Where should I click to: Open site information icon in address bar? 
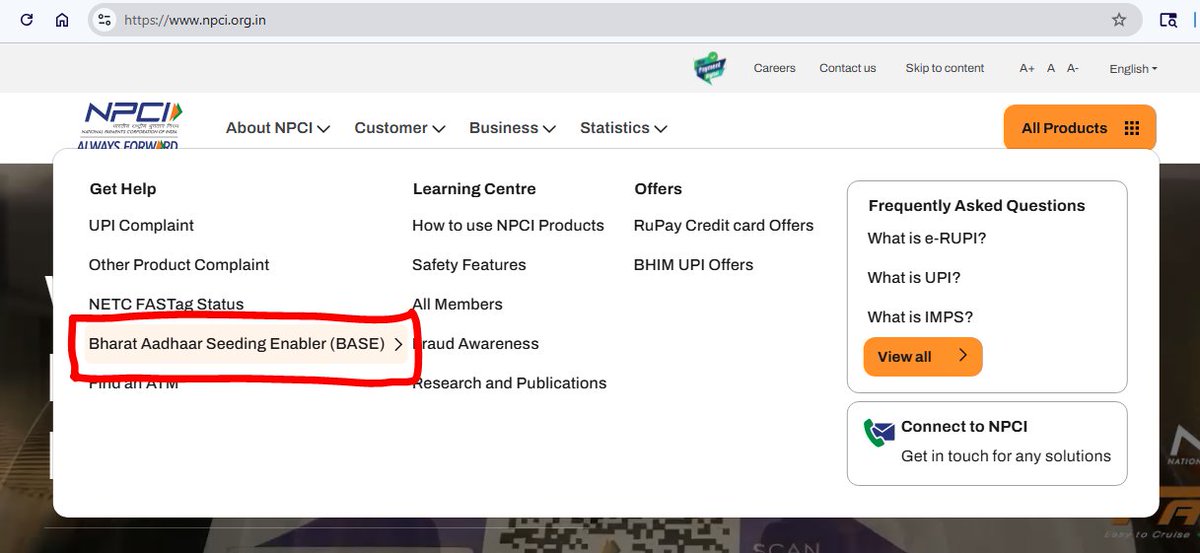[x=105, y=20]
